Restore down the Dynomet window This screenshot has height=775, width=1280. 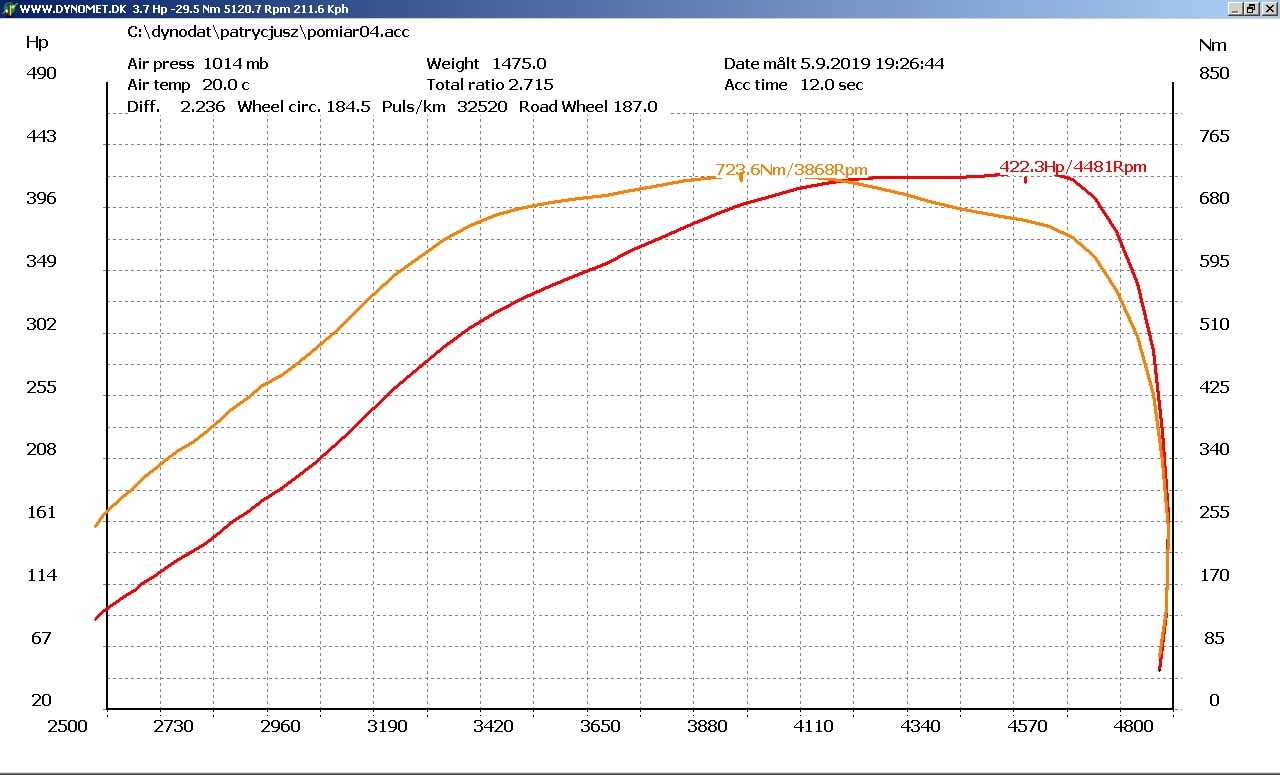[1250, 9]
